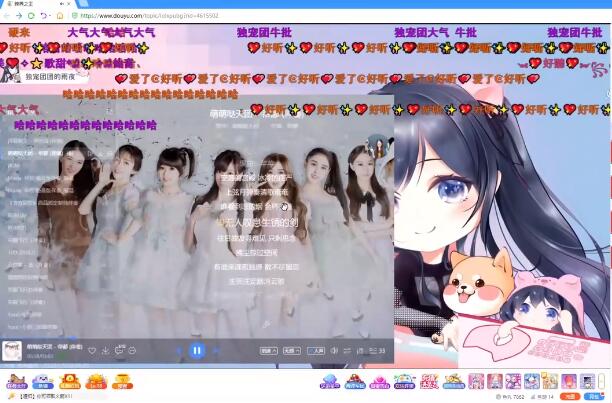Screen dimensions: 612x403
Task: Open the gold trophy activity icon
Action: [123, 381]
